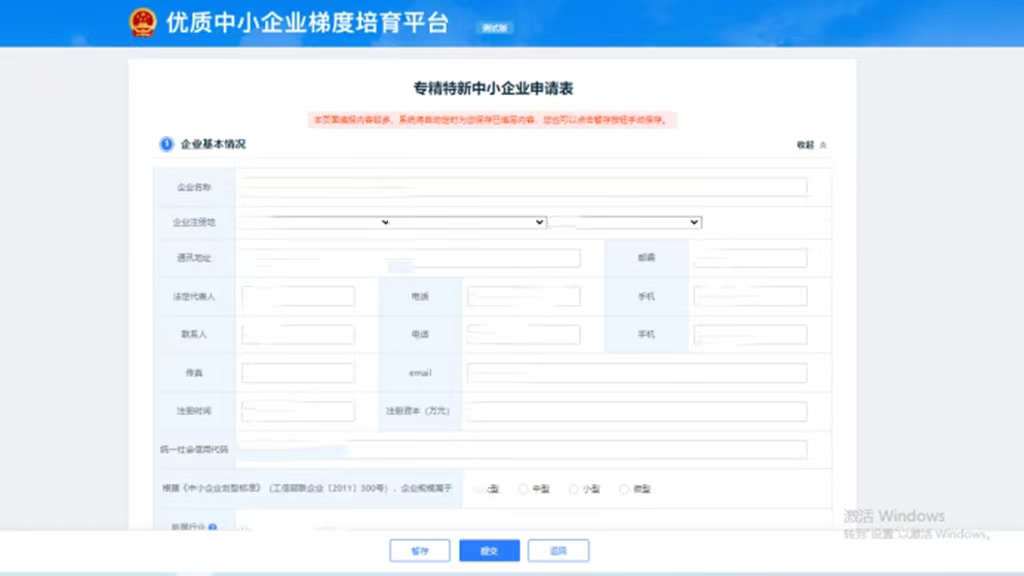
Task: Focus the 企业名称 input field
Action: tap(522, 187)
